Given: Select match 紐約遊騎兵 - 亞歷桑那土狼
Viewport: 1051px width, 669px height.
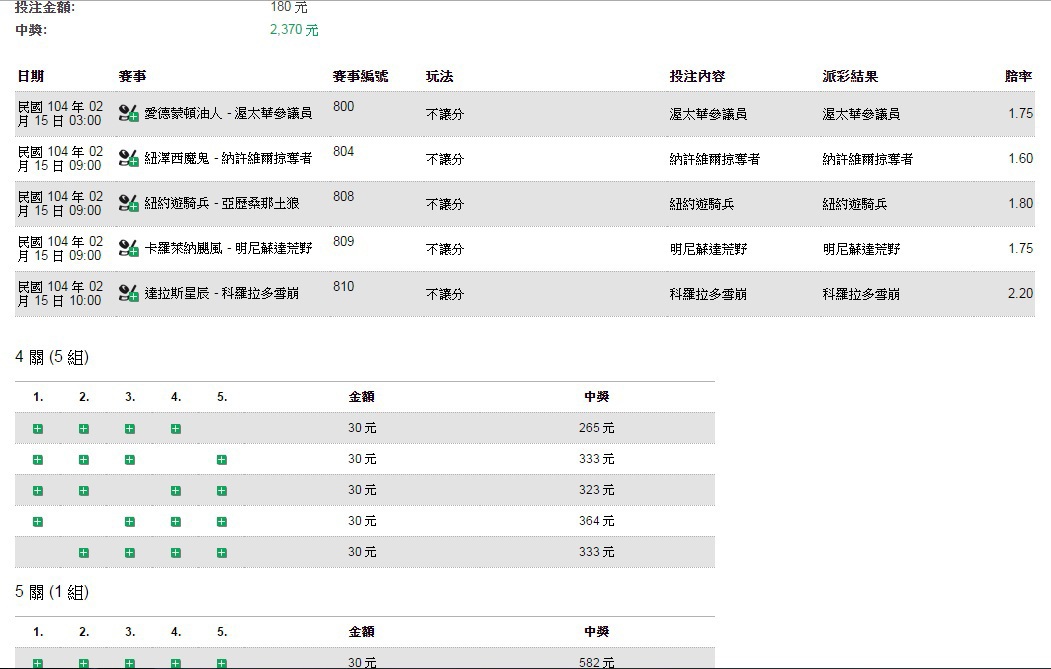Looking at the screenshot, I should tap(222, 203).
